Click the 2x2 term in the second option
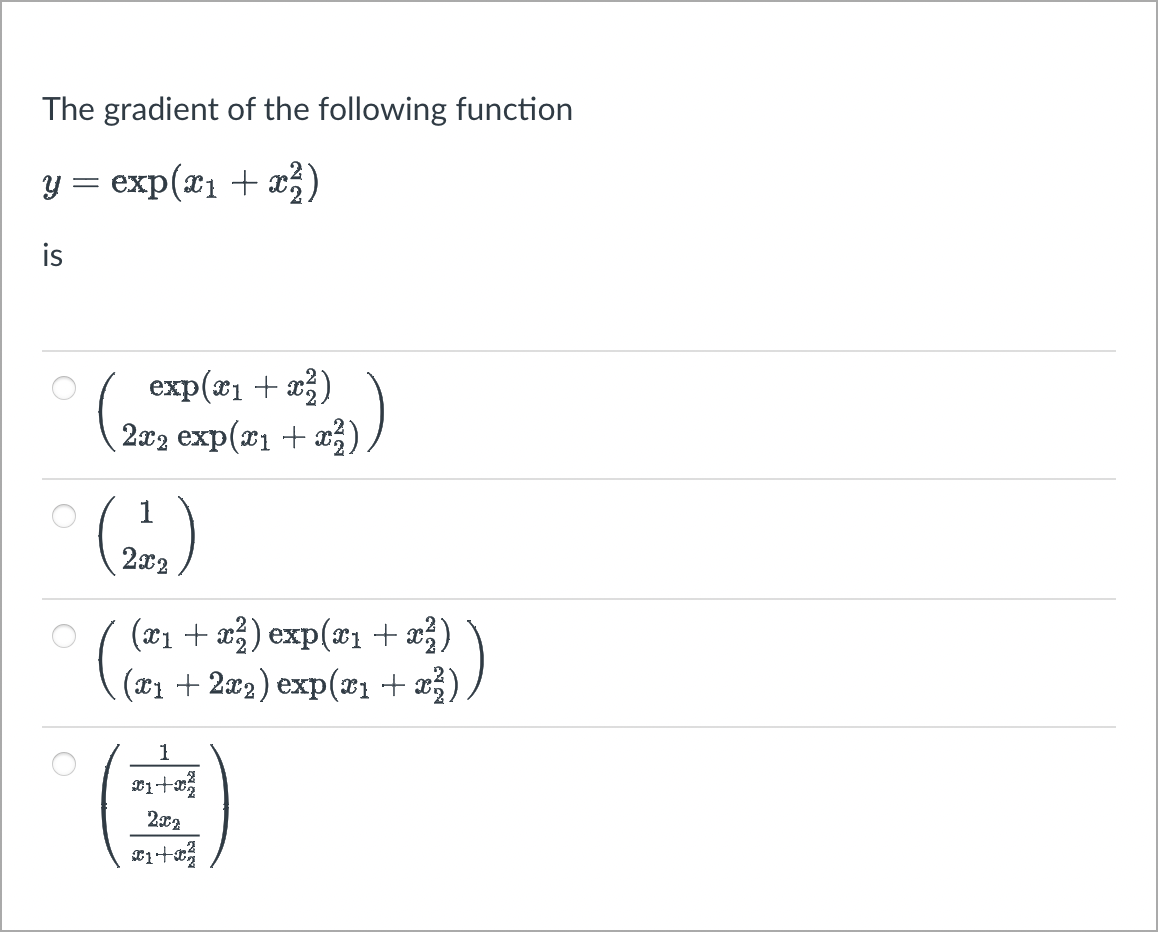Screen dimensions: 1158x932 tap(144, 560)
